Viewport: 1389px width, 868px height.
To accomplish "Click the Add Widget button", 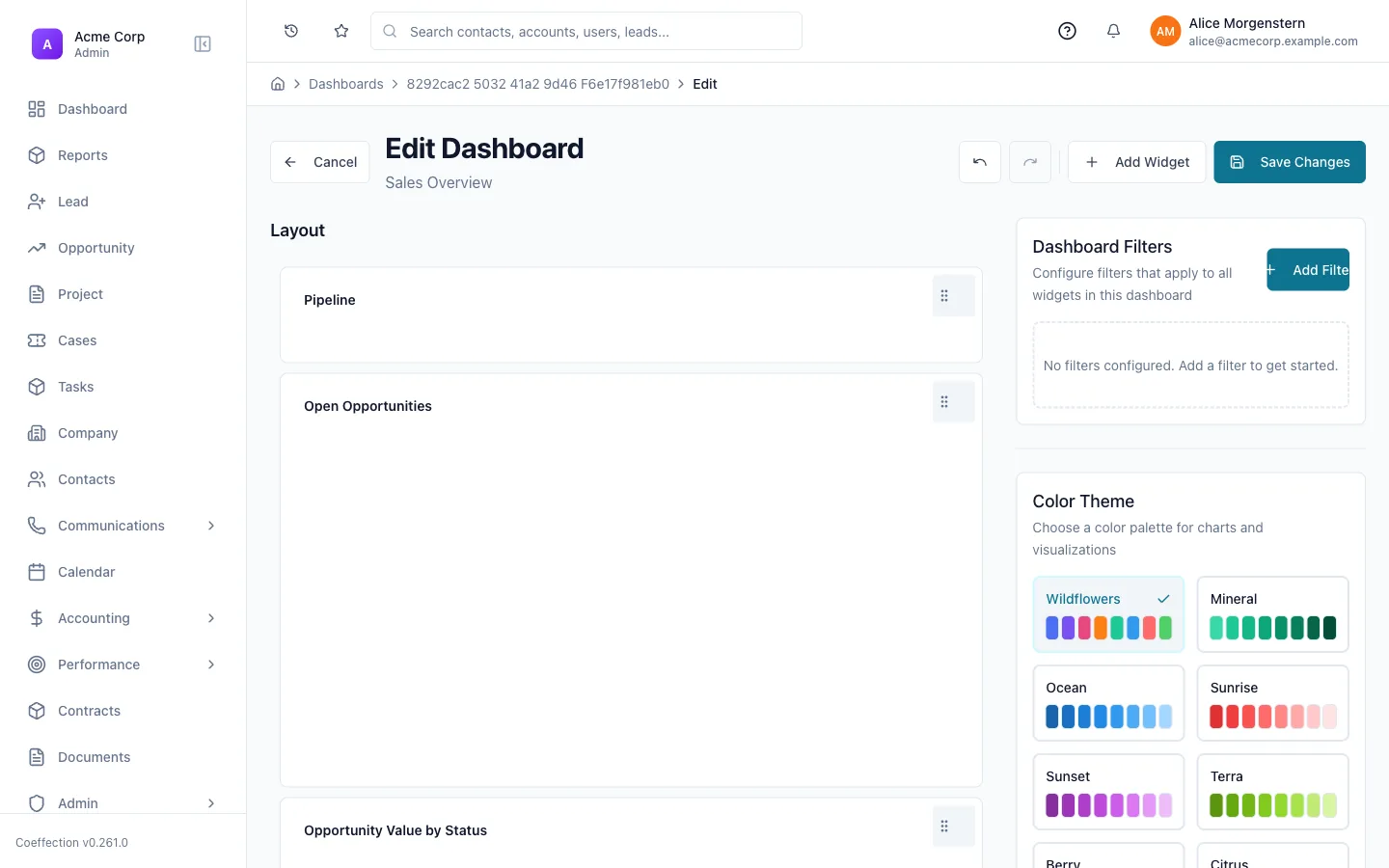I will point(1137,162).
